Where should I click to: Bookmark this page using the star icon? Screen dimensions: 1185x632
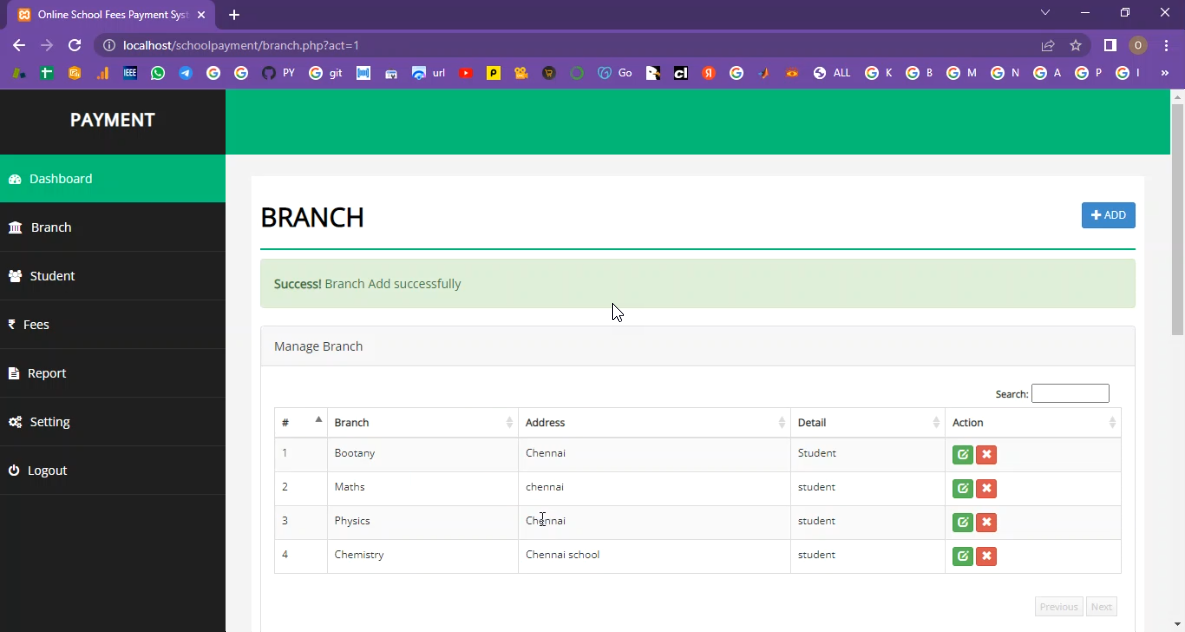tap(1076, 45)
